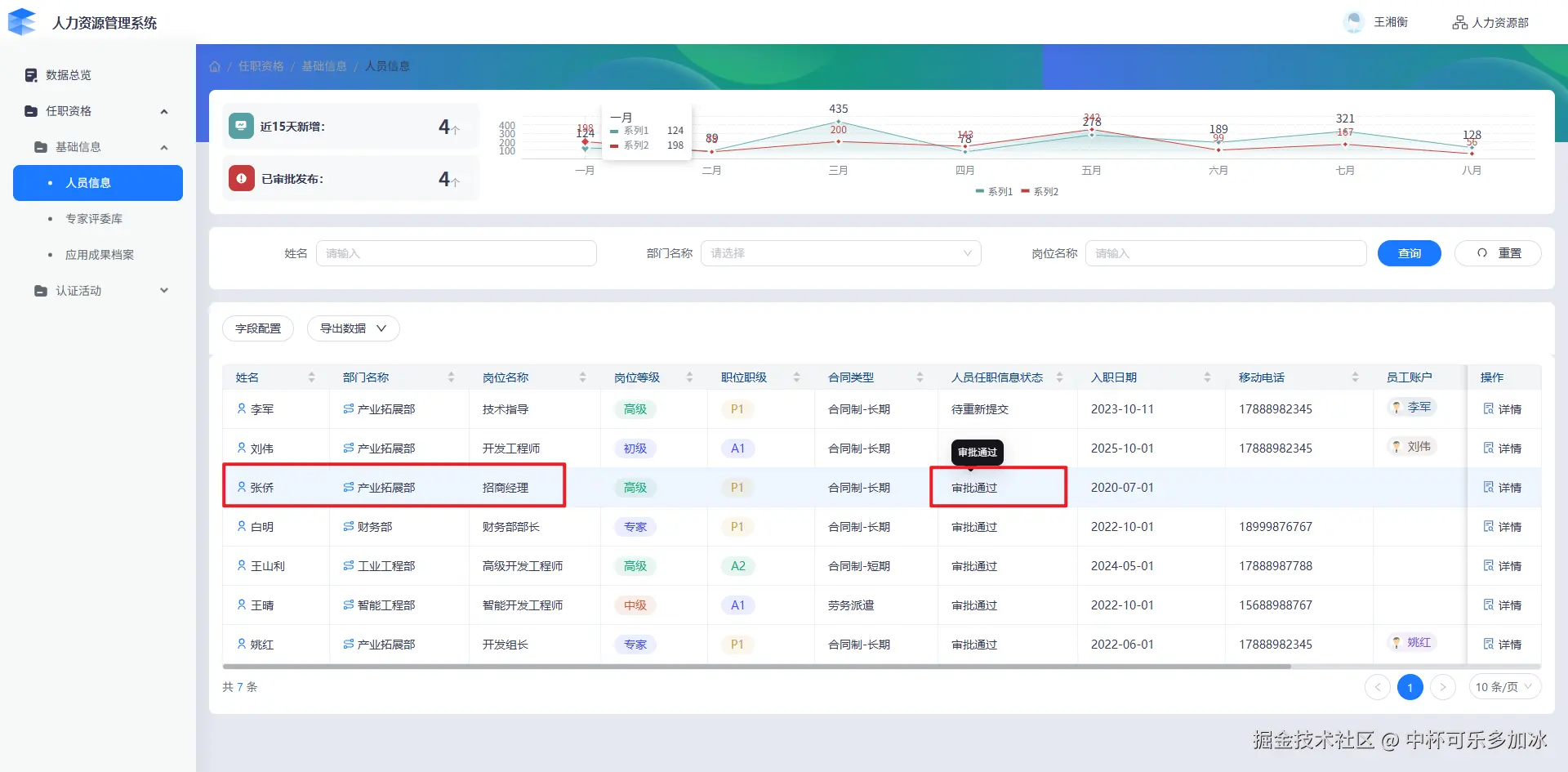The height and width of the screenshot is (772, 1568).
Task: Click the table horizontal scrollbar
Action: pyautogui.click(x=756, y=667)
